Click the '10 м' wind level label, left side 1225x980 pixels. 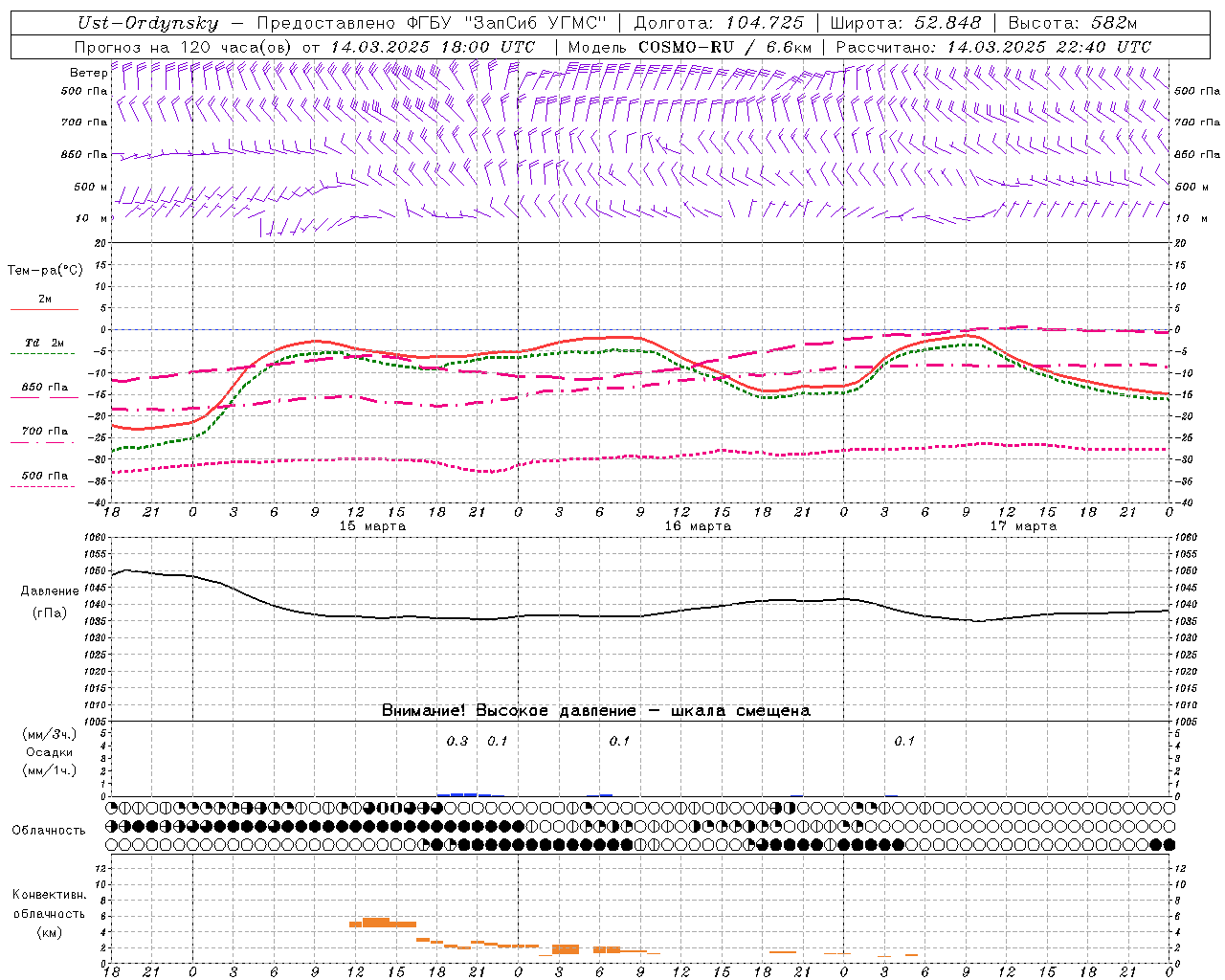93,218
